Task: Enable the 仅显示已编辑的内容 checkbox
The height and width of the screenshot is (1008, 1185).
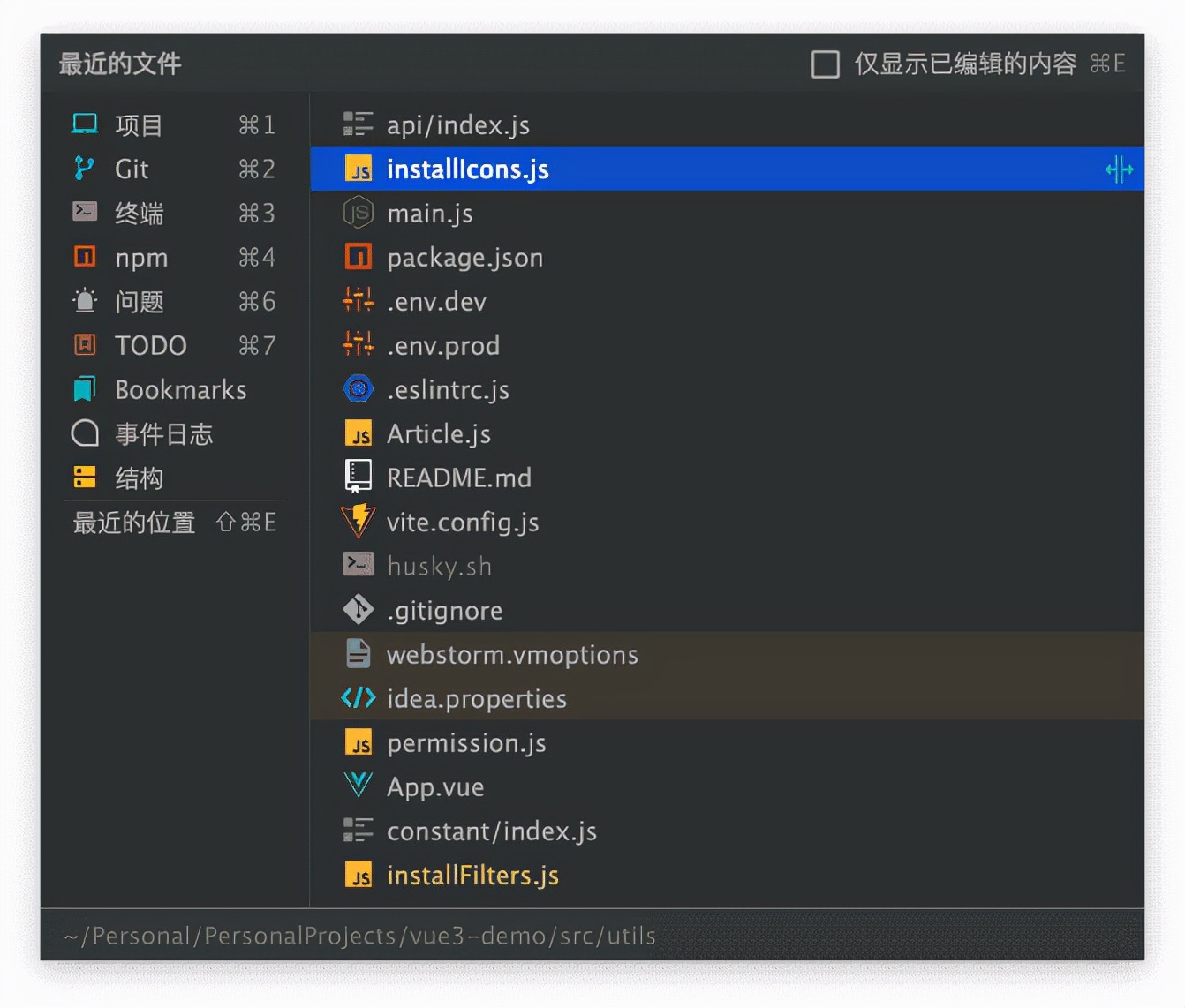Action: pos(826,64)
